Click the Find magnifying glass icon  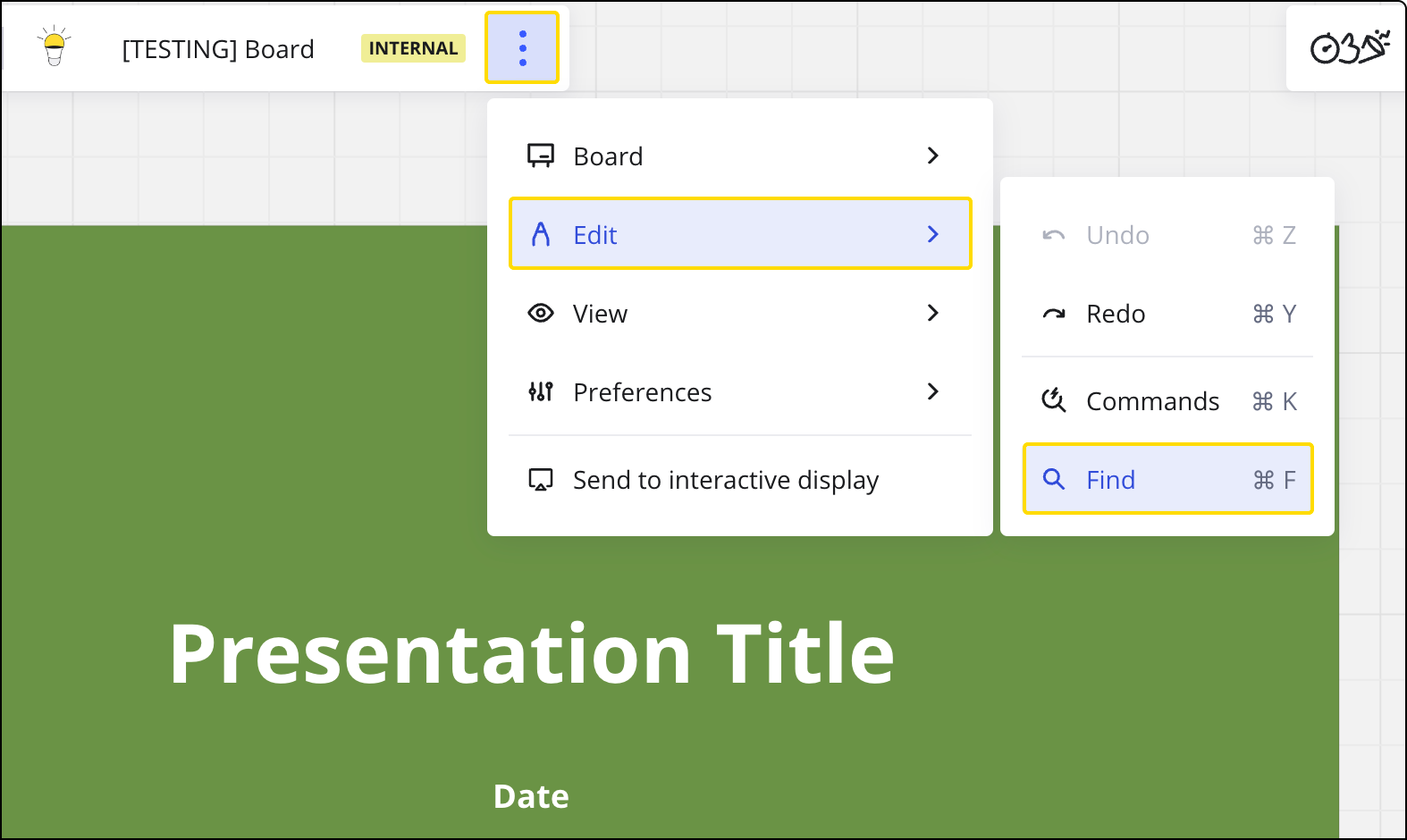1054,480
